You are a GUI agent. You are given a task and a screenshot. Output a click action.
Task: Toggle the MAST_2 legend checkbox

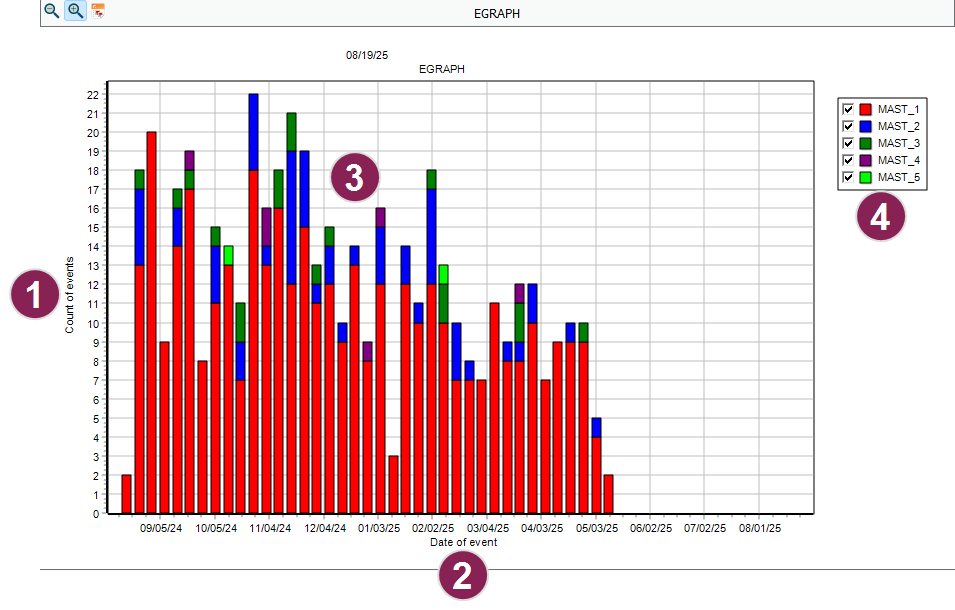pos(848,126)
